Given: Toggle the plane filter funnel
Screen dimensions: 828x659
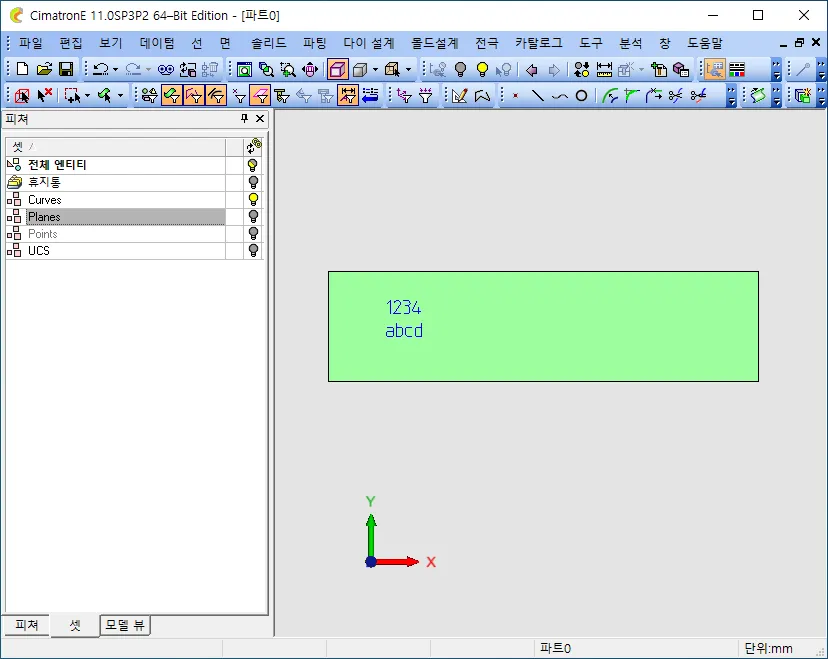Looking at the screenshot, I should point(260,96).
